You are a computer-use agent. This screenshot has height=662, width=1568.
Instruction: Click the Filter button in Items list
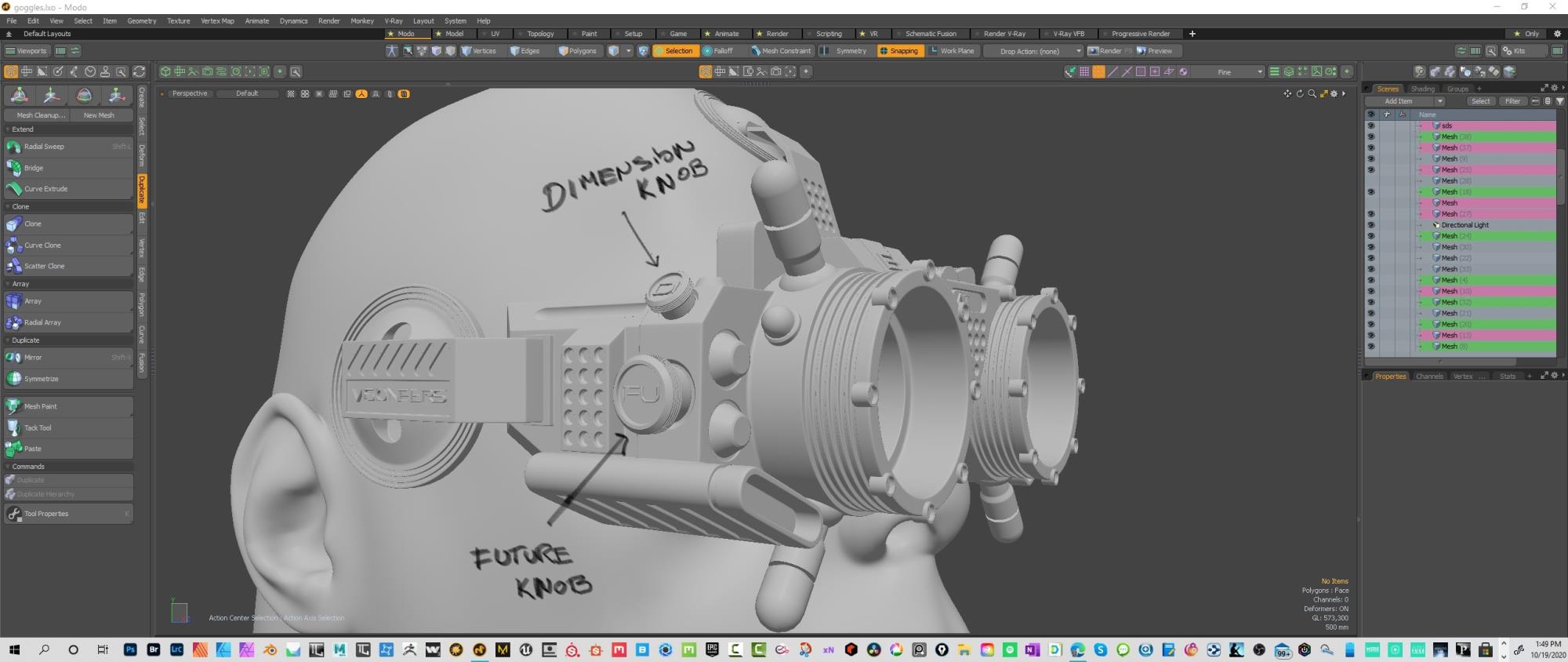[x=1513, y=101]
